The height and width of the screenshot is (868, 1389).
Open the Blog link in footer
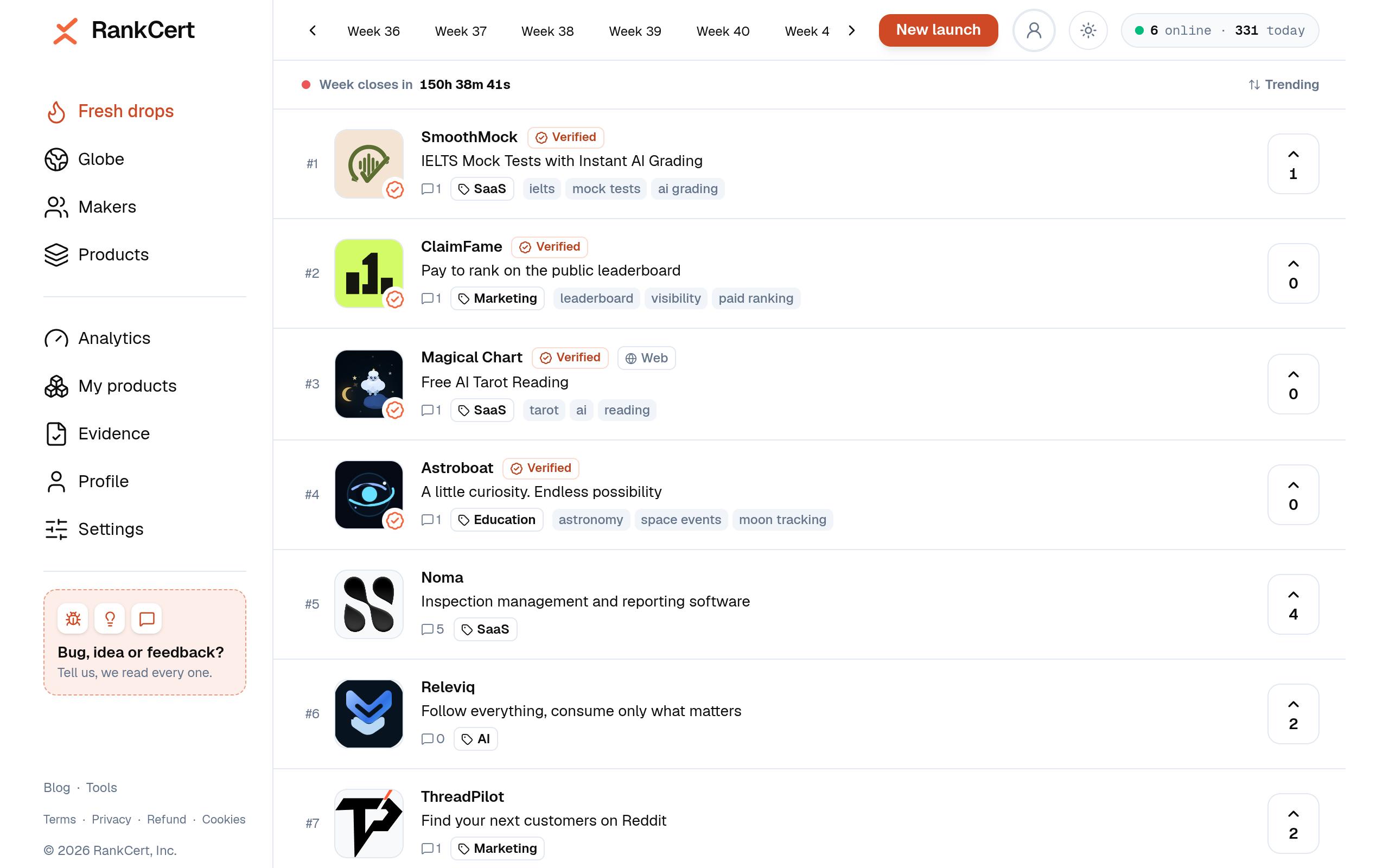[57, 788]
